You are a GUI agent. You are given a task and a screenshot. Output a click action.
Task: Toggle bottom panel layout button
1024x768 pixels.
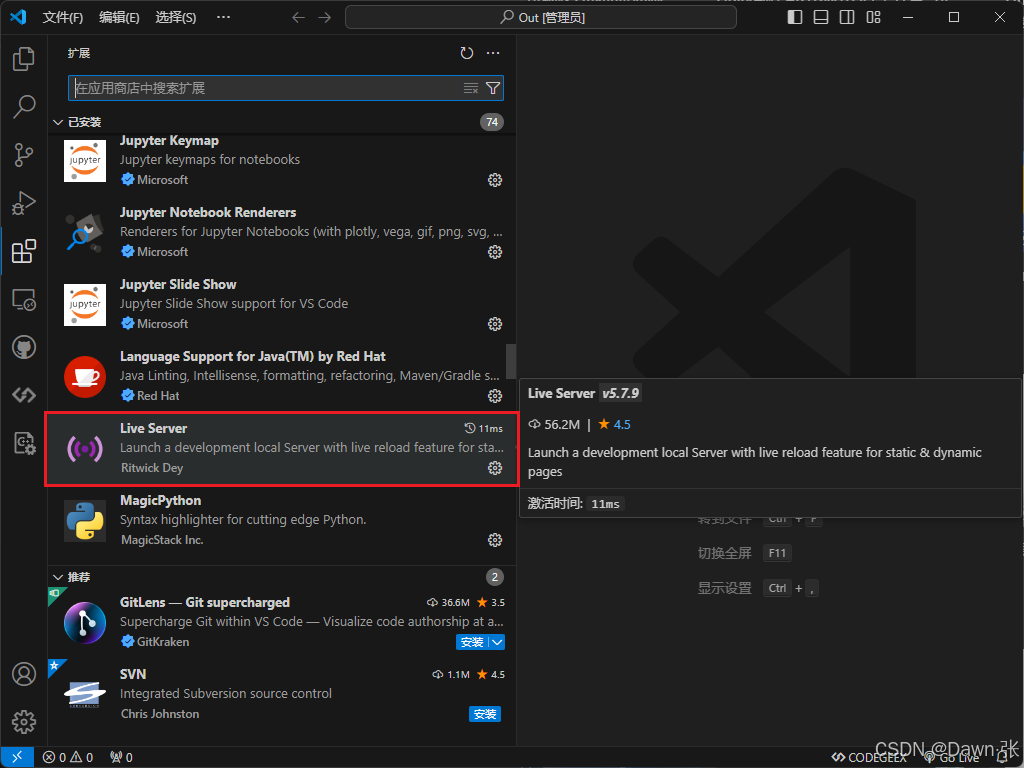pyautogui.click(x=821, y=18)
